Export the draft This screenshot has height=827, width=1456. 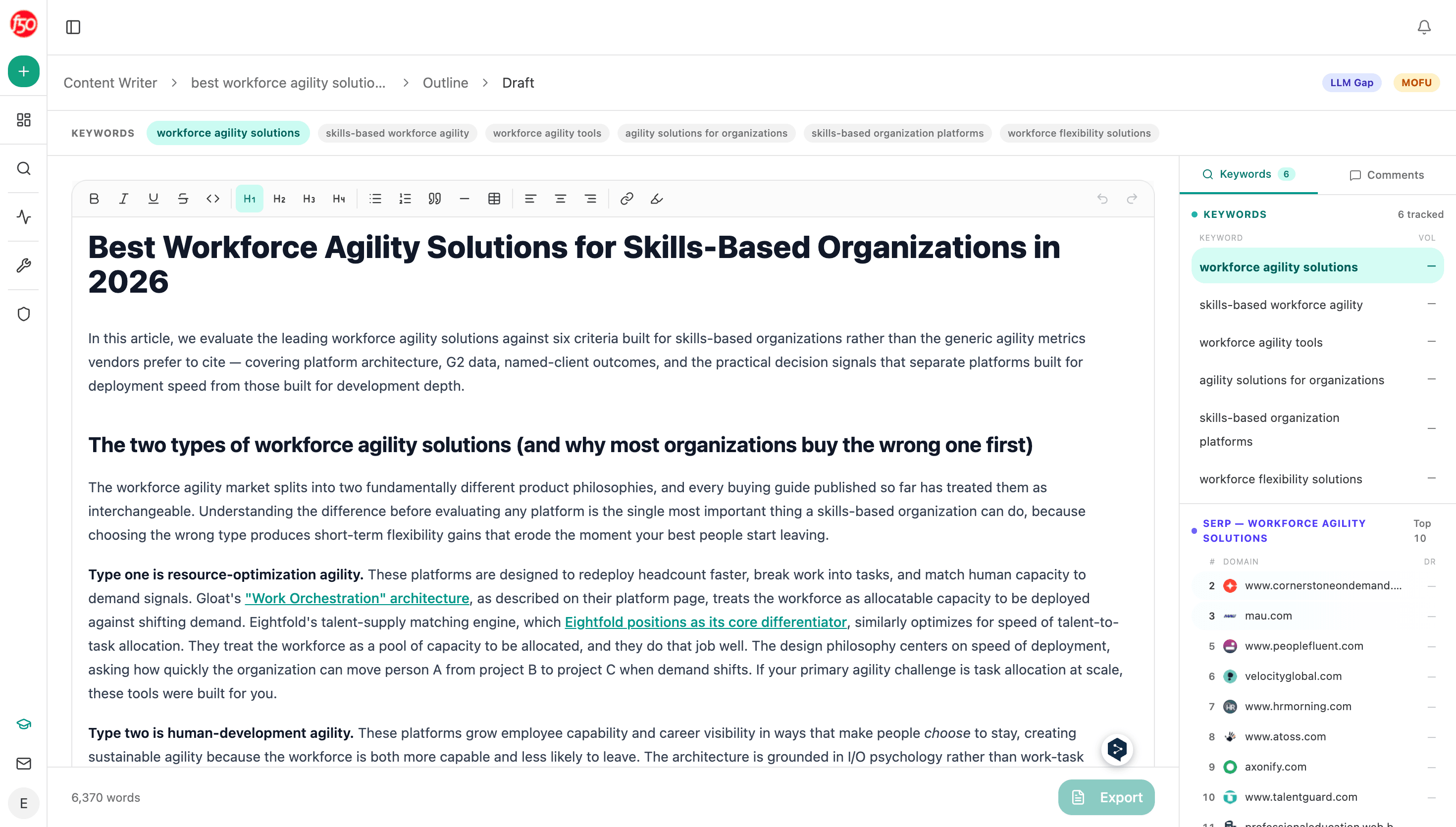click(1106, 797)
